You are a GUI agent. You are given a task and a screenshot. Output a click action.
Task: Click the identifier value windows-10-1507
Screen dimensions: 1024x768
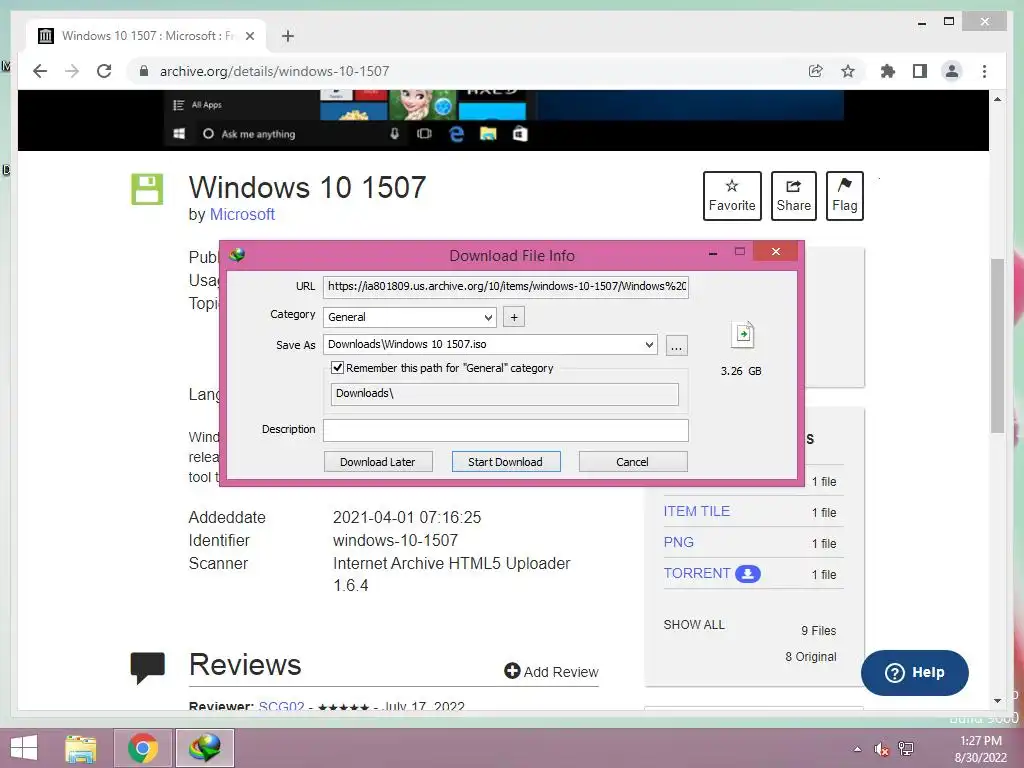coord(395,541)
